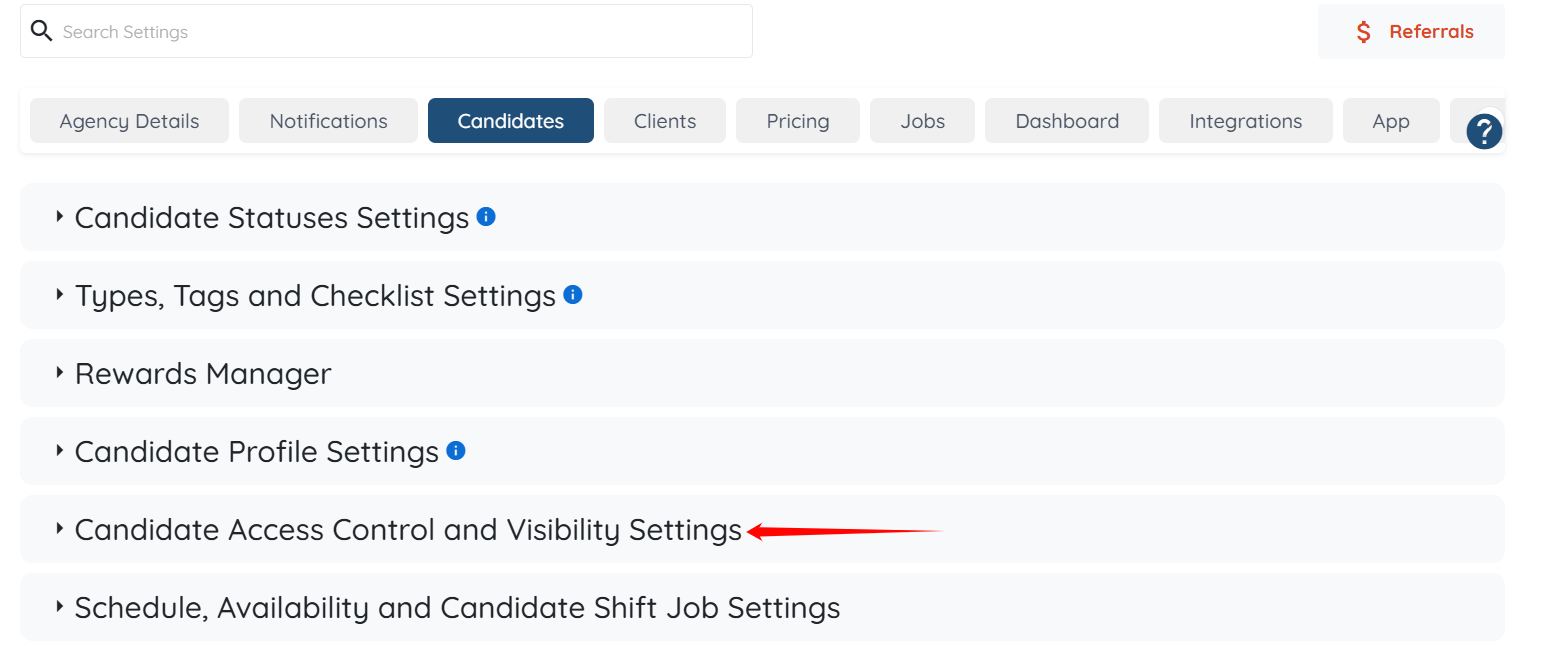Expand Schedule, Availability and Candidate Shift Job Settings
This screenshot has height=647, width=1549.
point(457,607)
